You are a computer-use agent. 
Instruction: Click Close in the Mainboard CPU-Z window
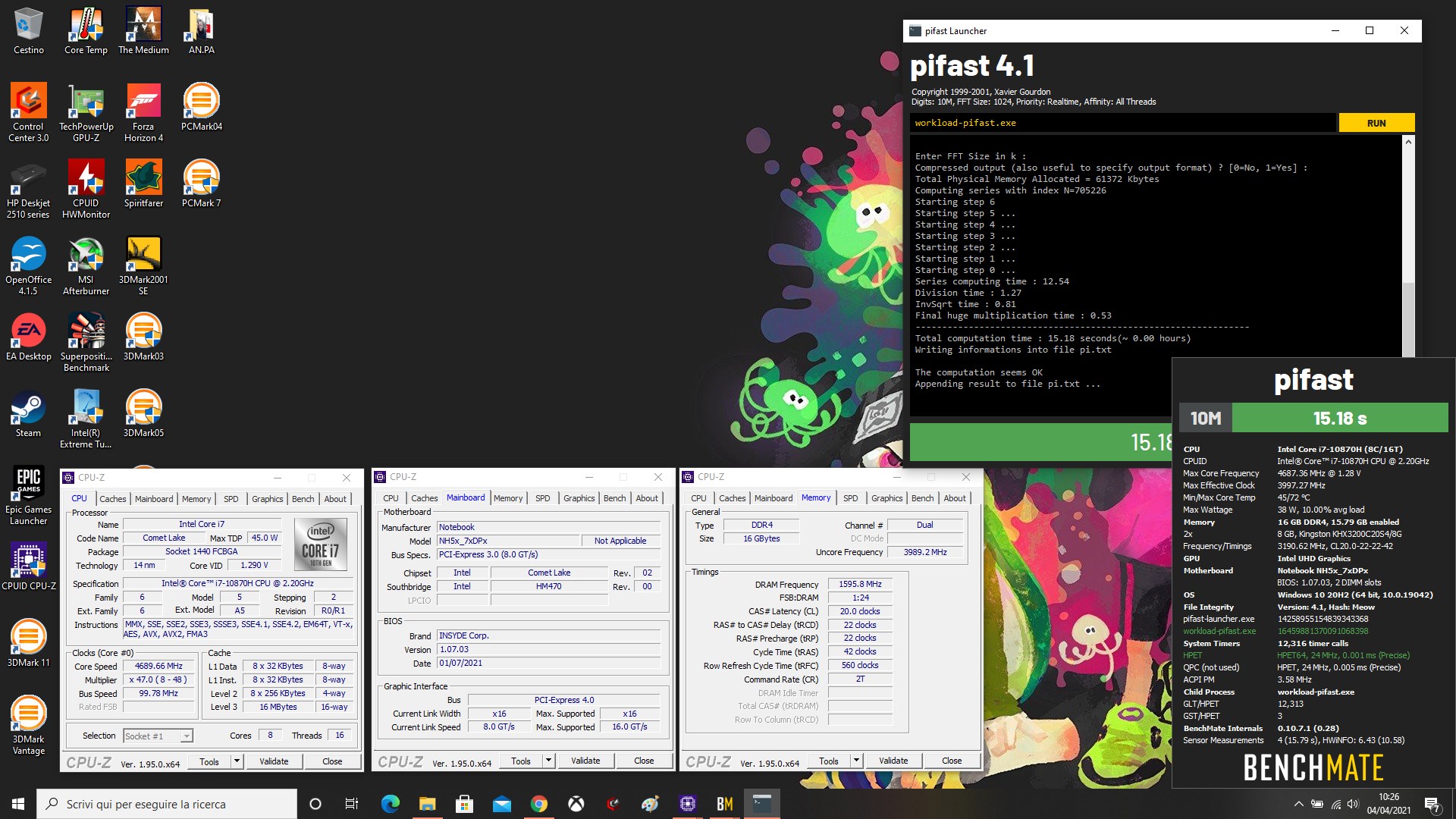(644, 761)
